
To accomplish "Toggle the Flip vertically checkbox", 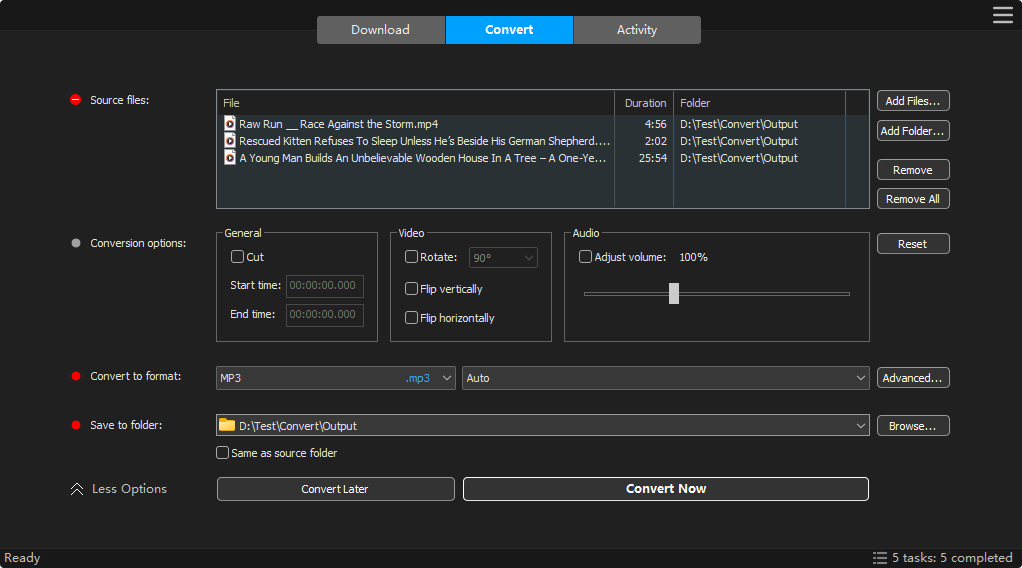I will (x=411, y=289).
